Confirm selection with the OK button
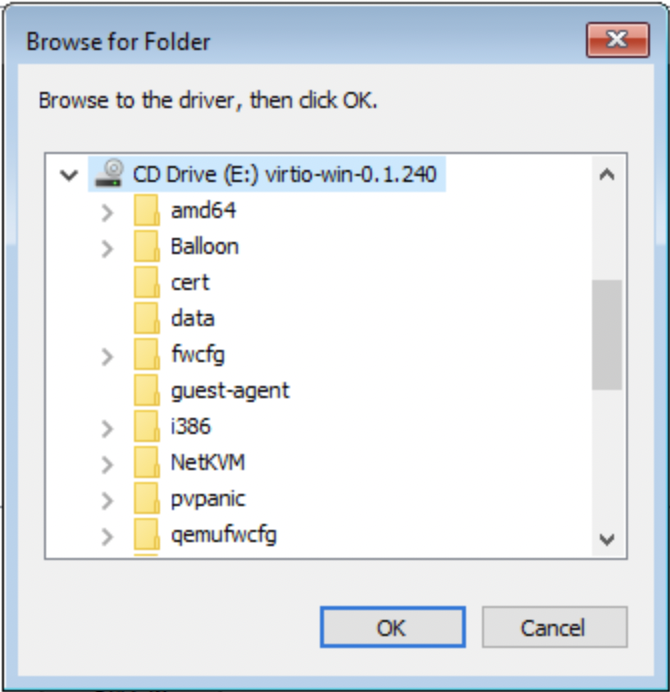This screenshot has height=692, width=670. [391, 628]
